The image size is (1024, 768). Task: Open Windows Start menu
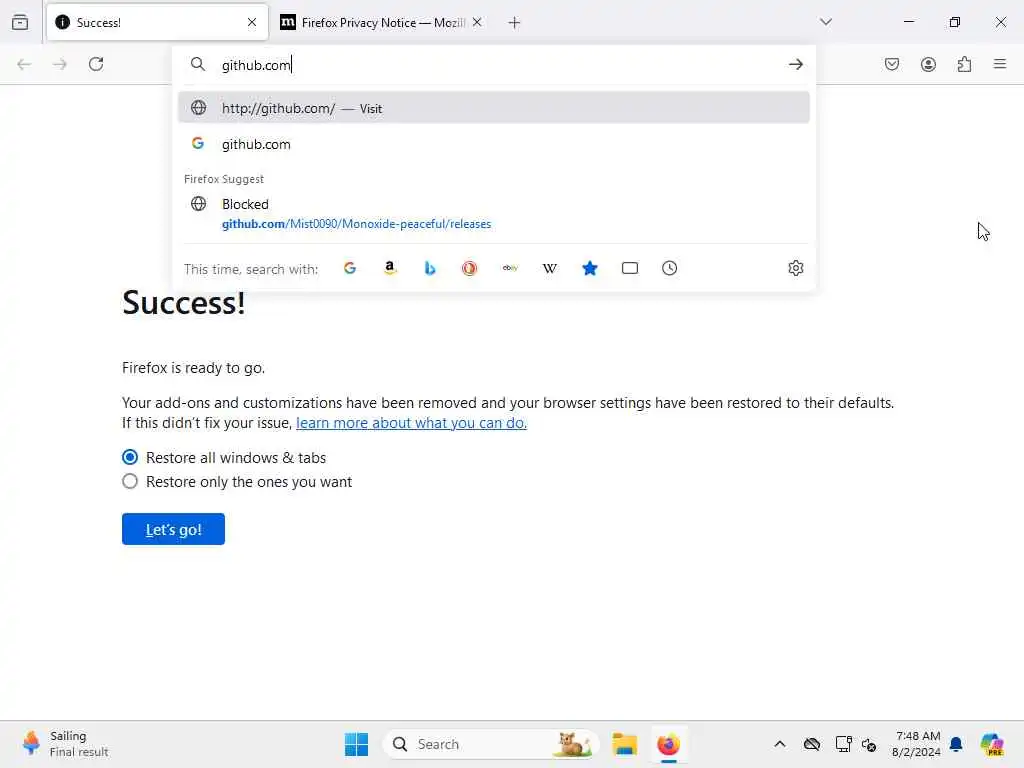click(x=357, y=744)
